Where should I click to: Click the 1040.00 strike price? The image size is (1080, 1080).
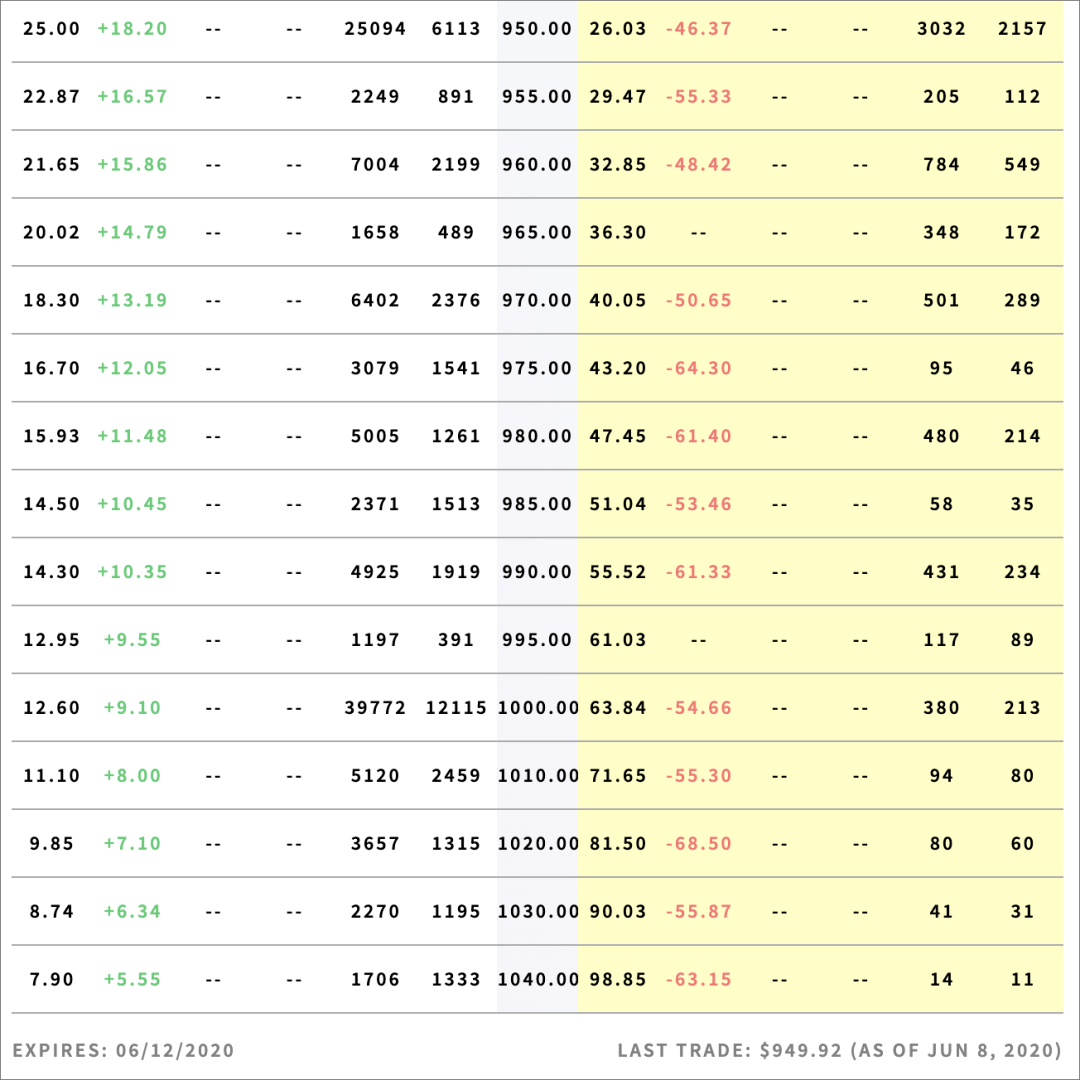point(538,980)
